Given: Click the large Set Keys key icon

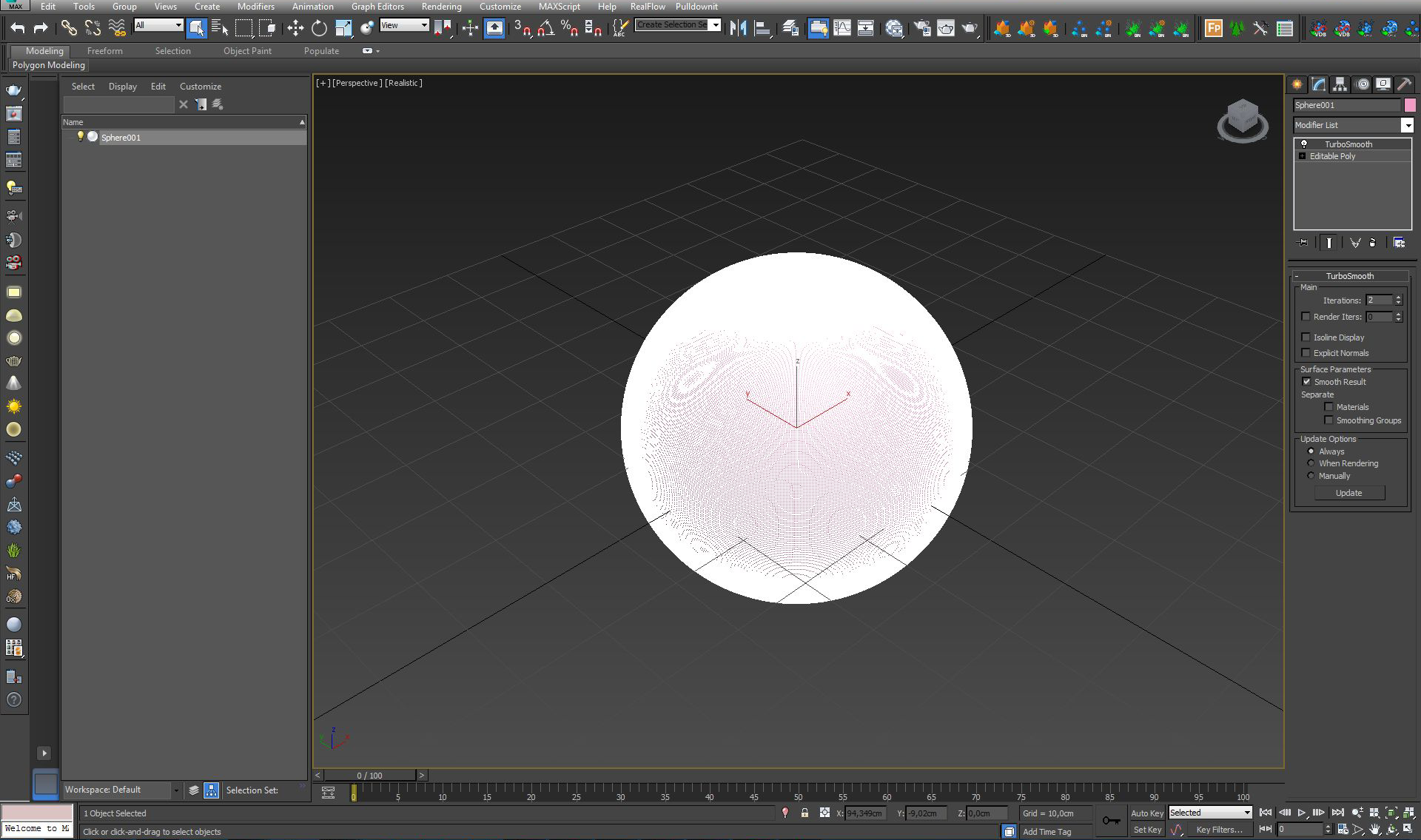Looking at the screenshot, I should (1111, 820).
